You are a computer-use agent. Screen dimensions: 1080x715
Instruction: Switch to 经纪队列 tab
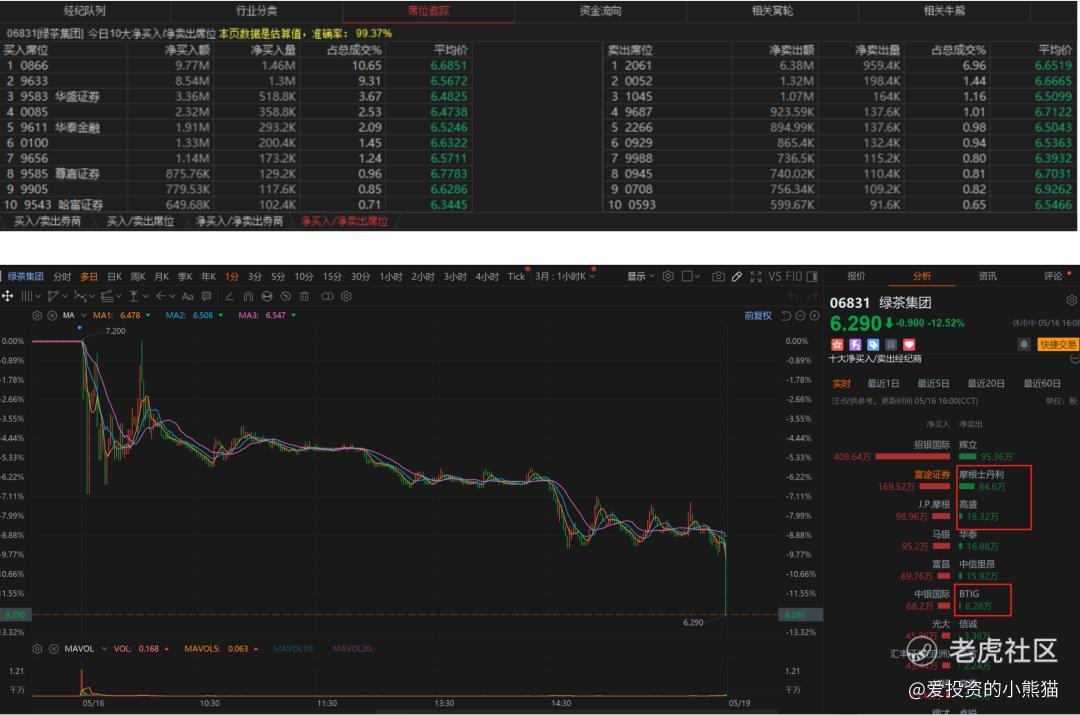pos(85,10)
